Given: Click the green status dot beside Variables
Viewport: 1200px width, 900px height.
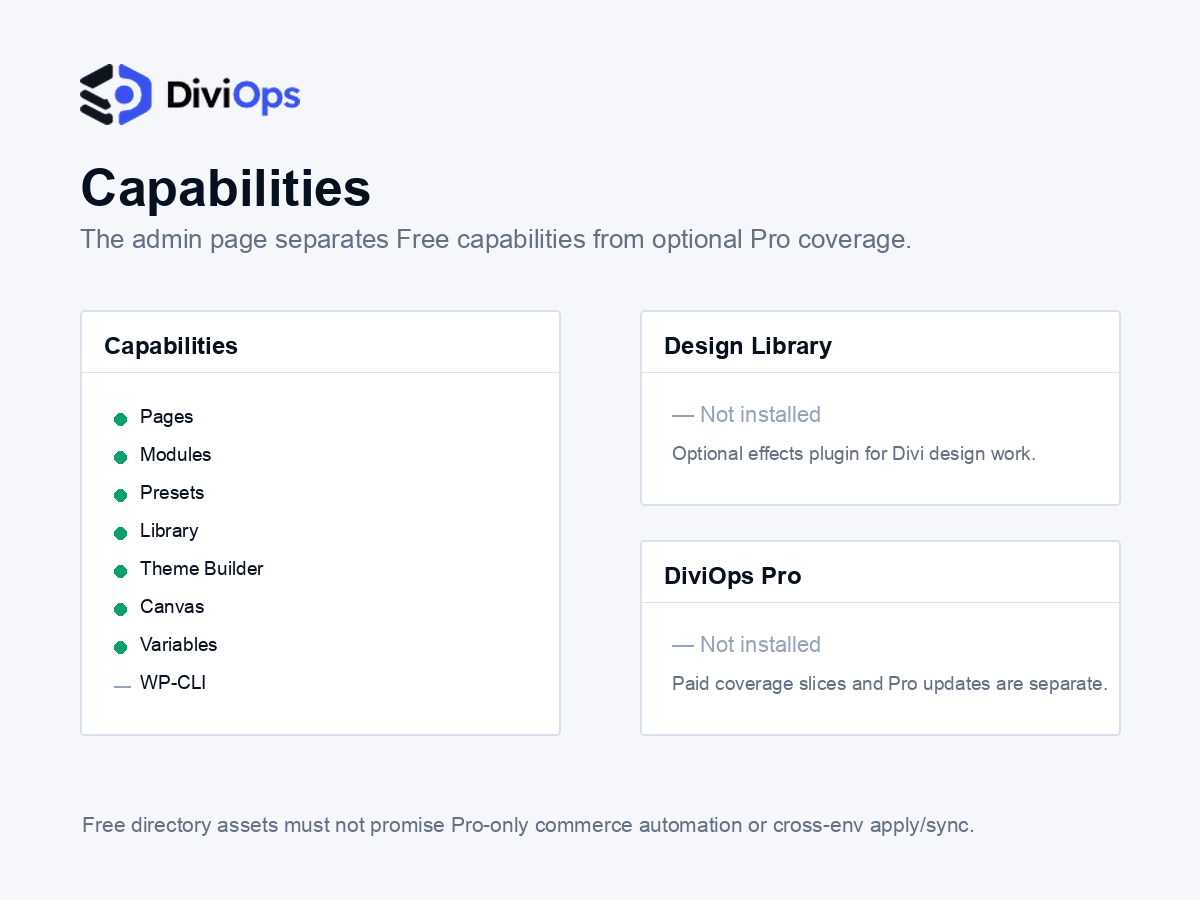Looking at the screenshot, I should (x=120, y=647).
